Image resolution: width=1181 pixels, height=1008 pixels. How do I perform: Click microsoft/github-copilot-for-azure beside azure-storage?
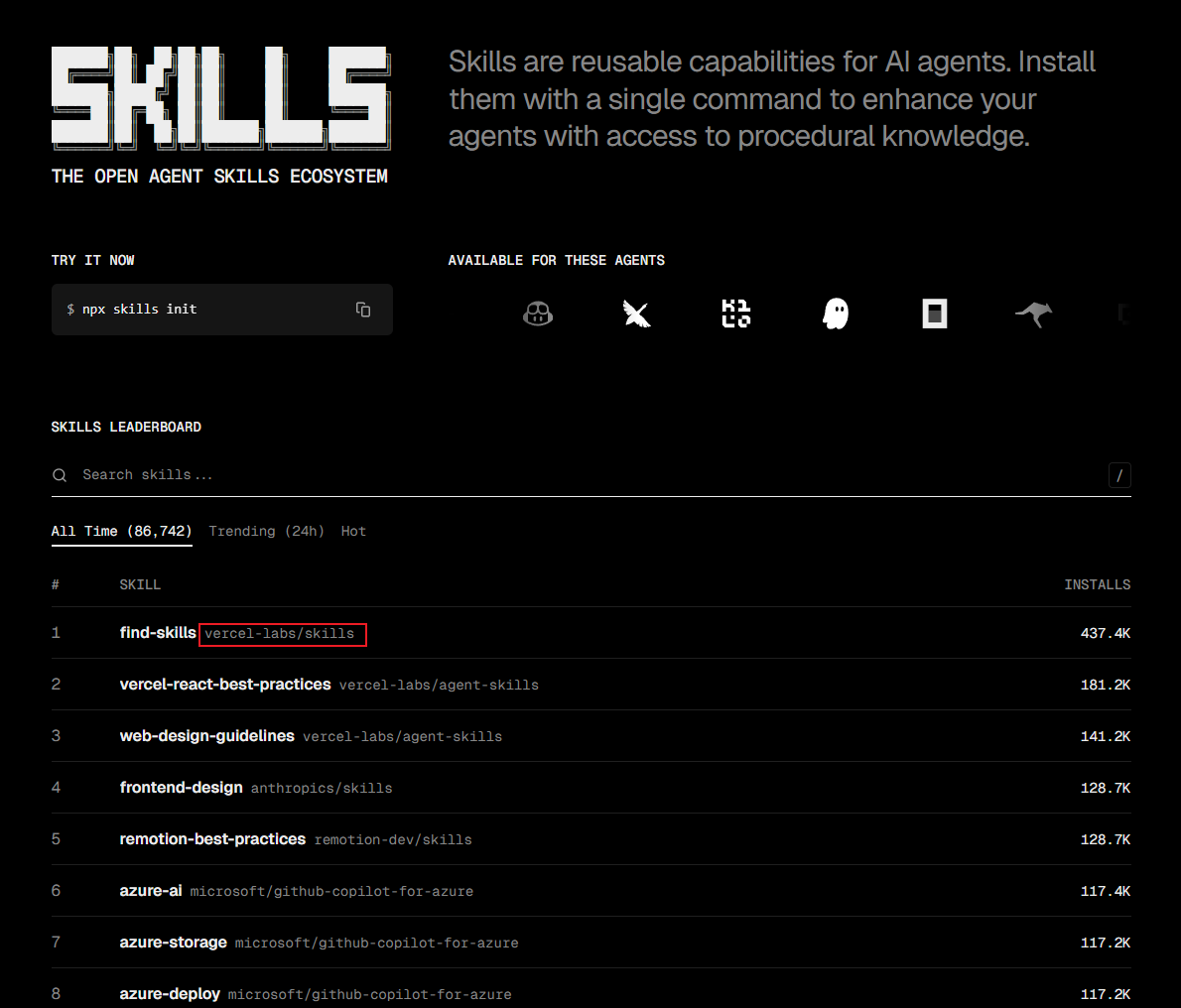[376, 943]
